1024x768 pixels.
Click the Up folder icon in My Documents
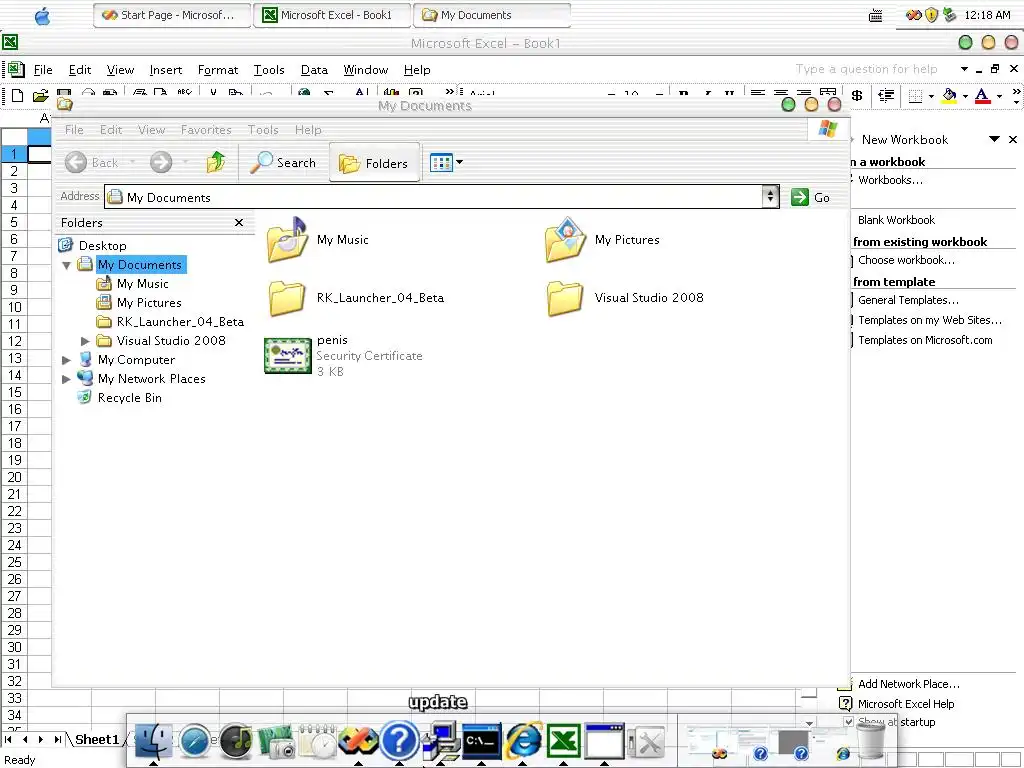click(216, 162)
